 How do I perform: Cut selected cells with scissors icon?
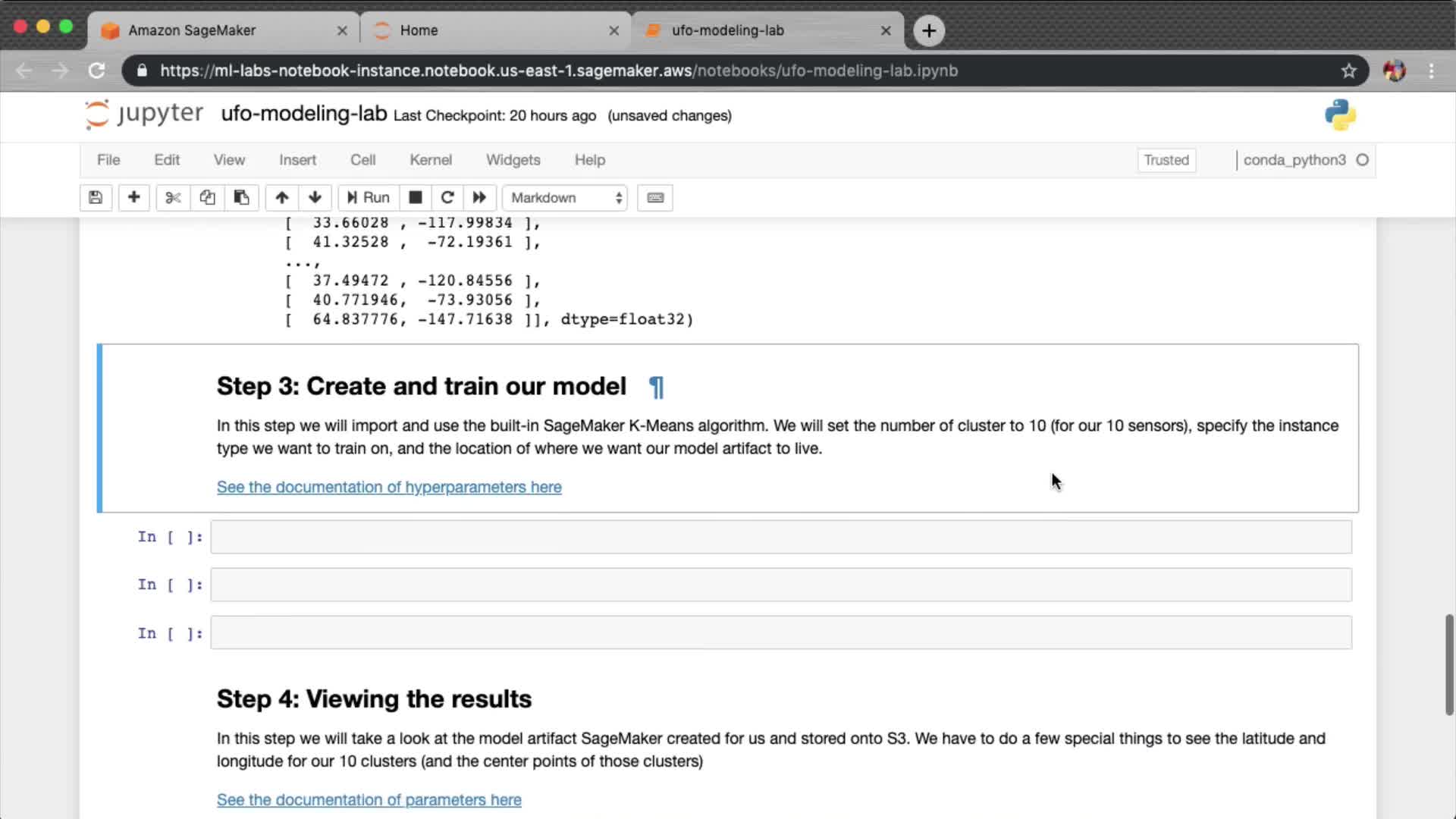tap(173, 198)
